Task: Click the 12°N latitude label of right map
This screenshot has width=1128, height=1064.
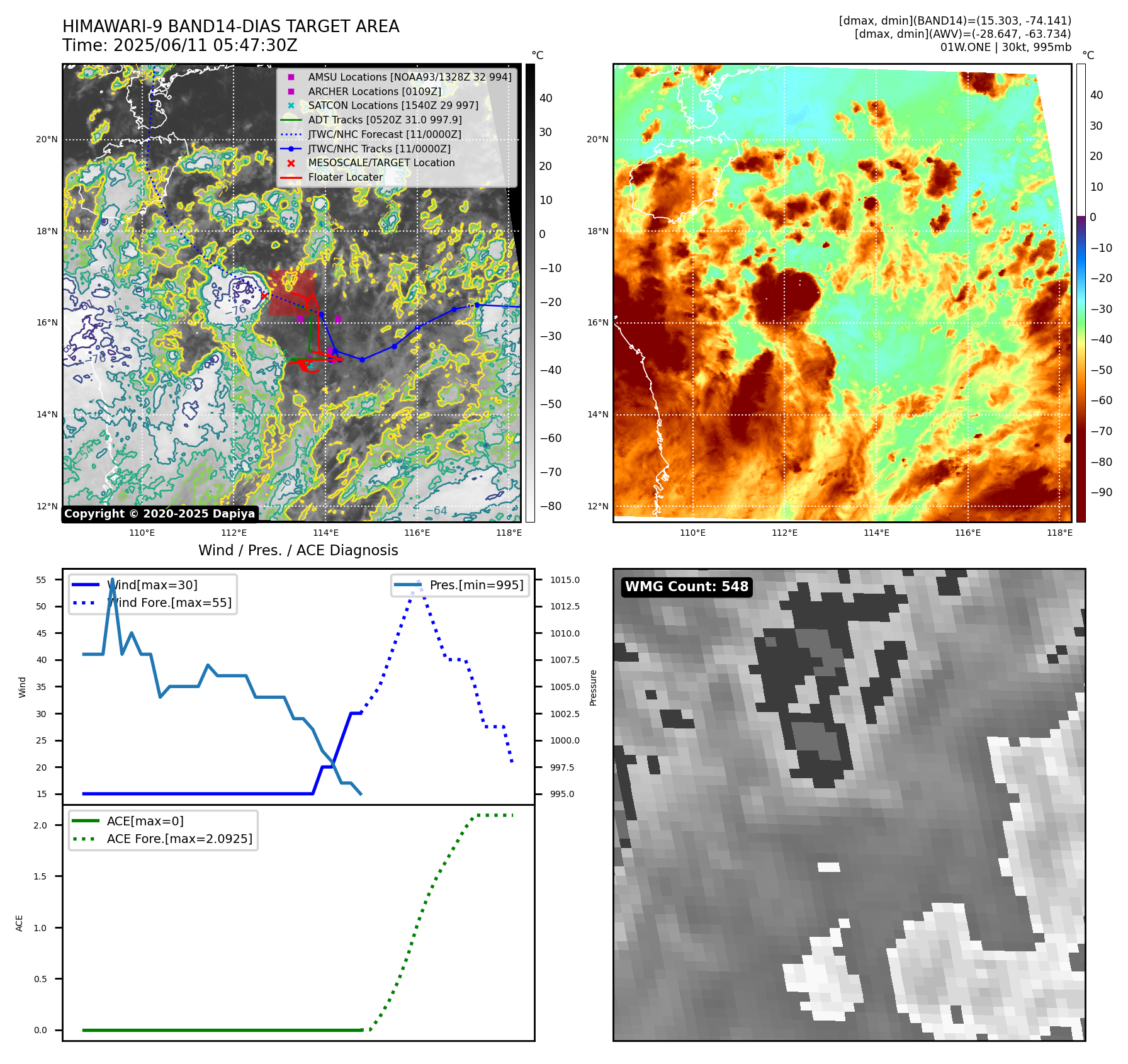Action: [x=598, y=506]
